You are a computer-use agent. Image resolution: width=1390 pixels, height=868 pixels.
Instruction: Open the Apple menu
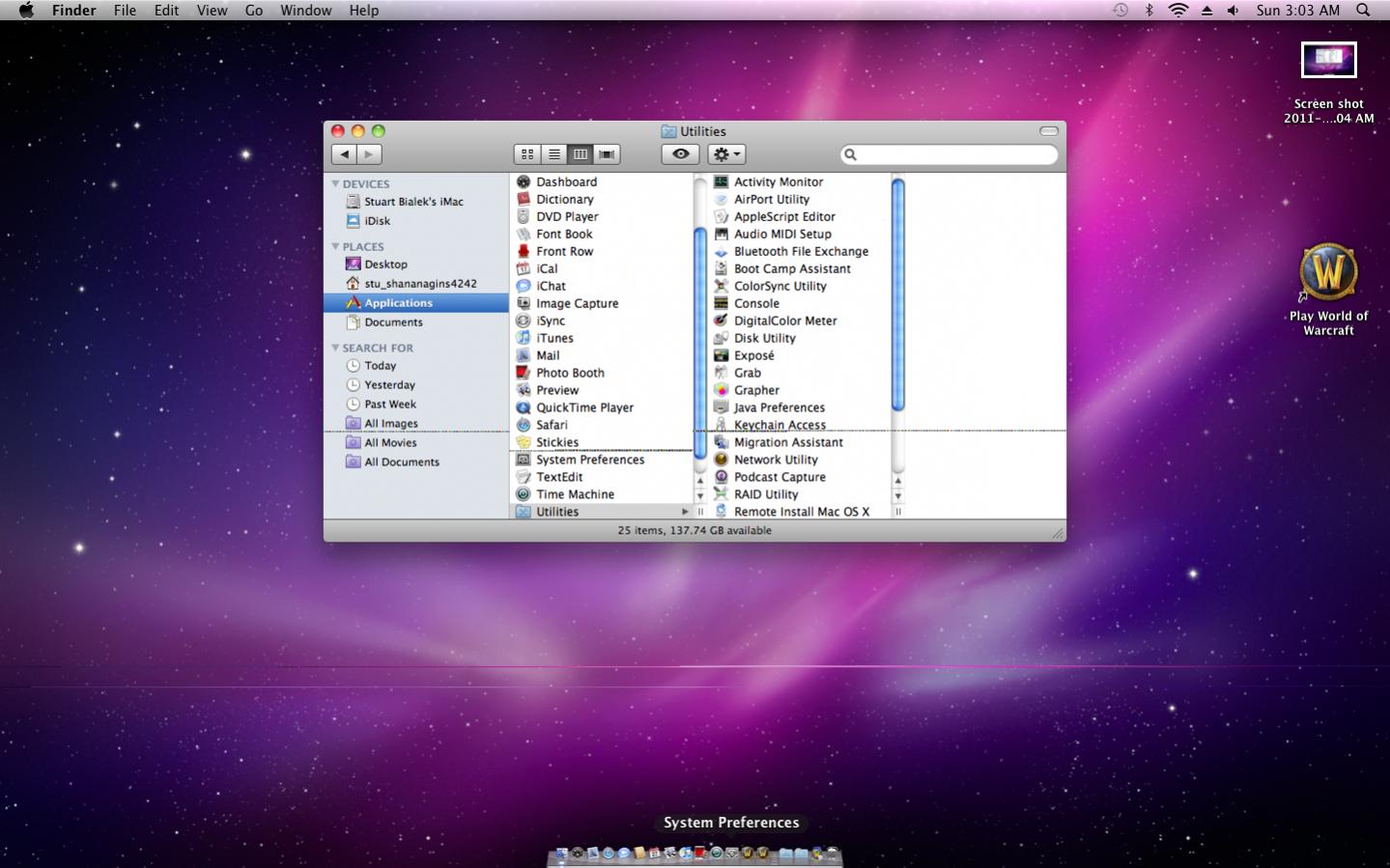pyautogui.click(x=26, y=11)
